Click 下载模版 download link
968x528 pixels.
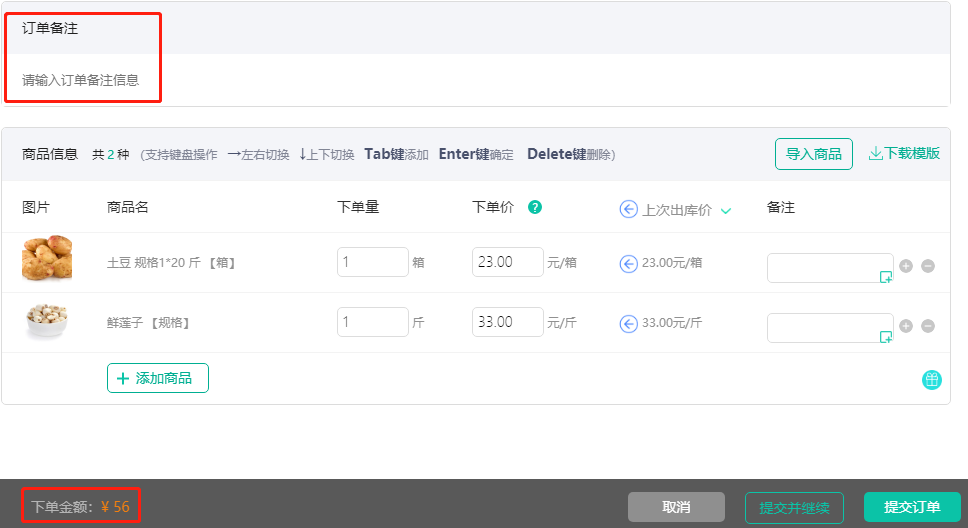904,154
